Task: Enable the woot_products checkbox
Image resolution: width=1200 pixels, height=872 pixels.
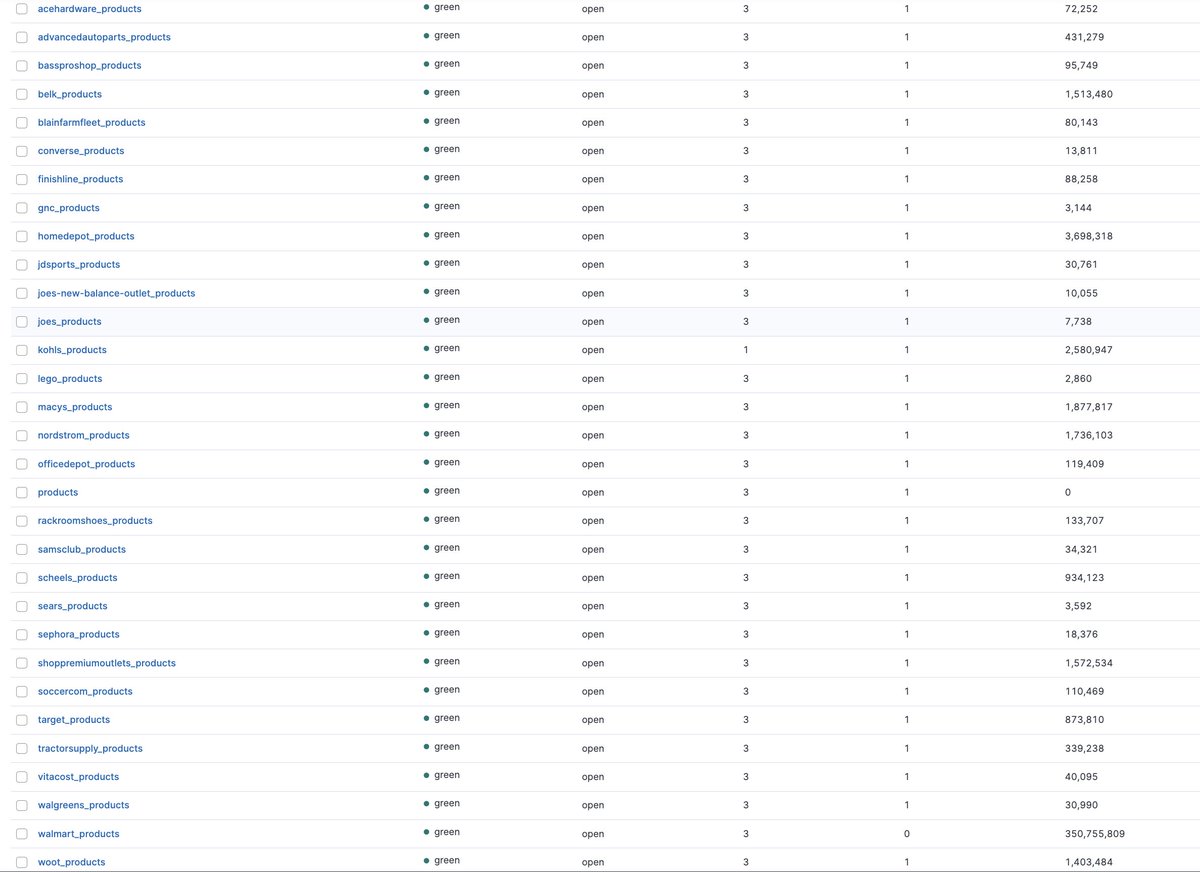Action: pyautogui.click(x=22, y=862)
